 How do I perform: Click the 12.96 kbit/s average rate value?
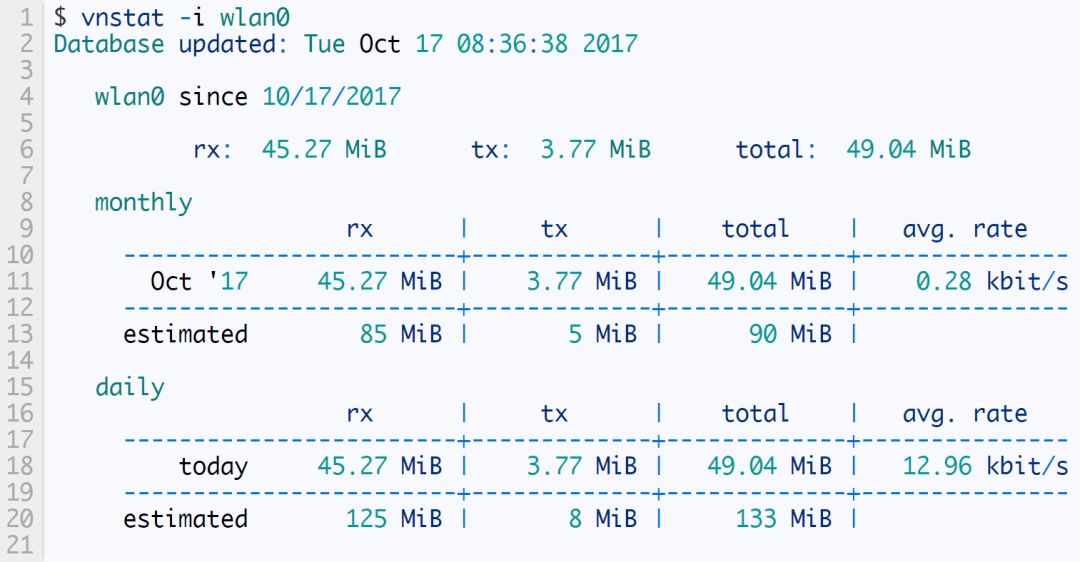click(984, 466)
